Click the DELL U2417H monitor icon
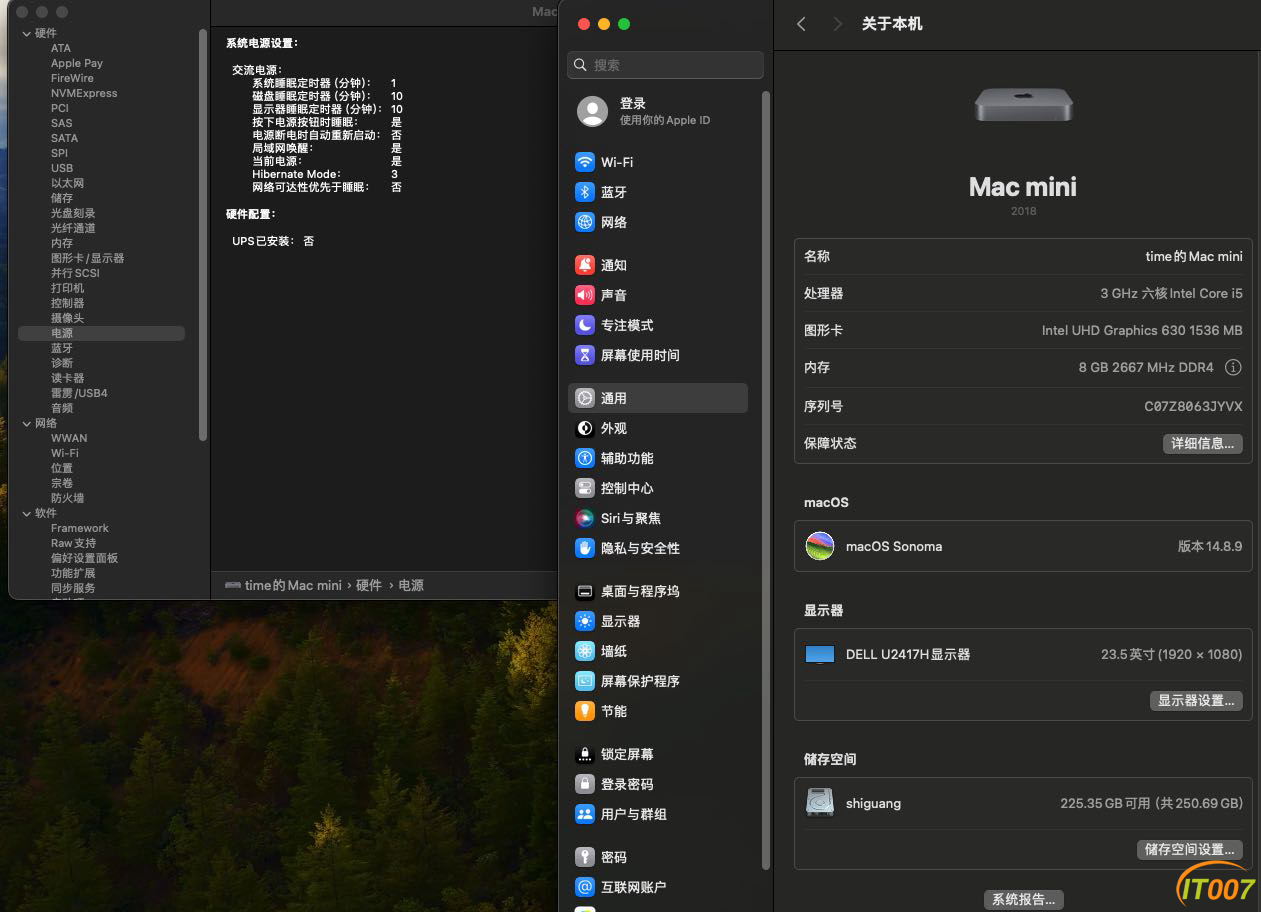This screenshot has height=912, width=1261. click(x=820, y=655)
